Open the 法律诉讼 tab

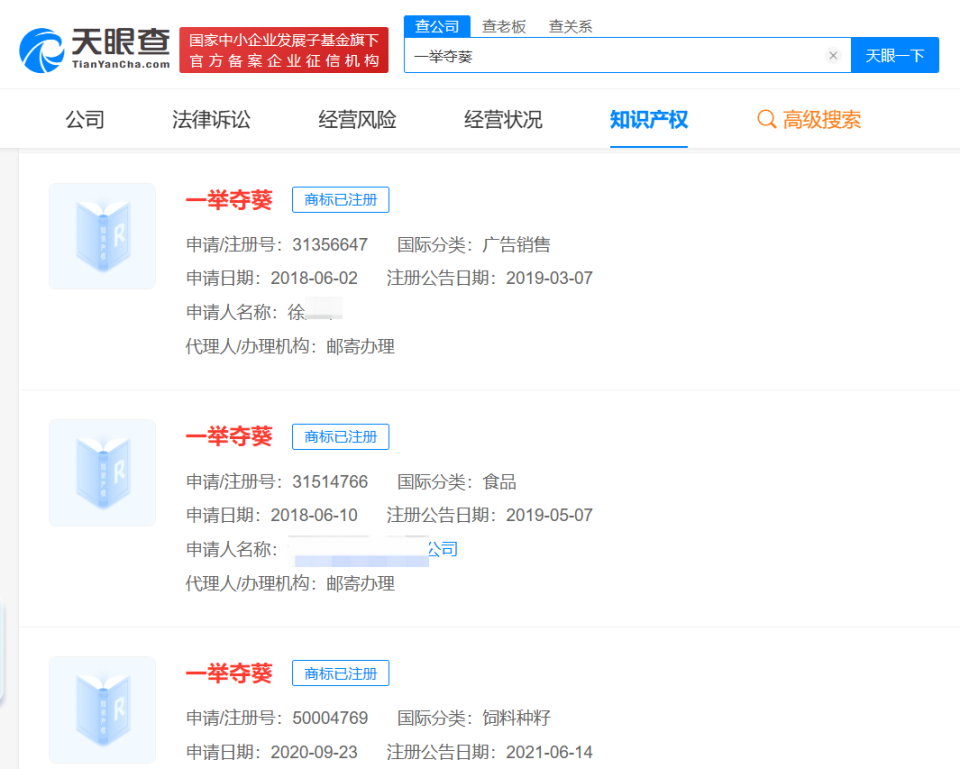pyautogui.click(x=211, y=119)
